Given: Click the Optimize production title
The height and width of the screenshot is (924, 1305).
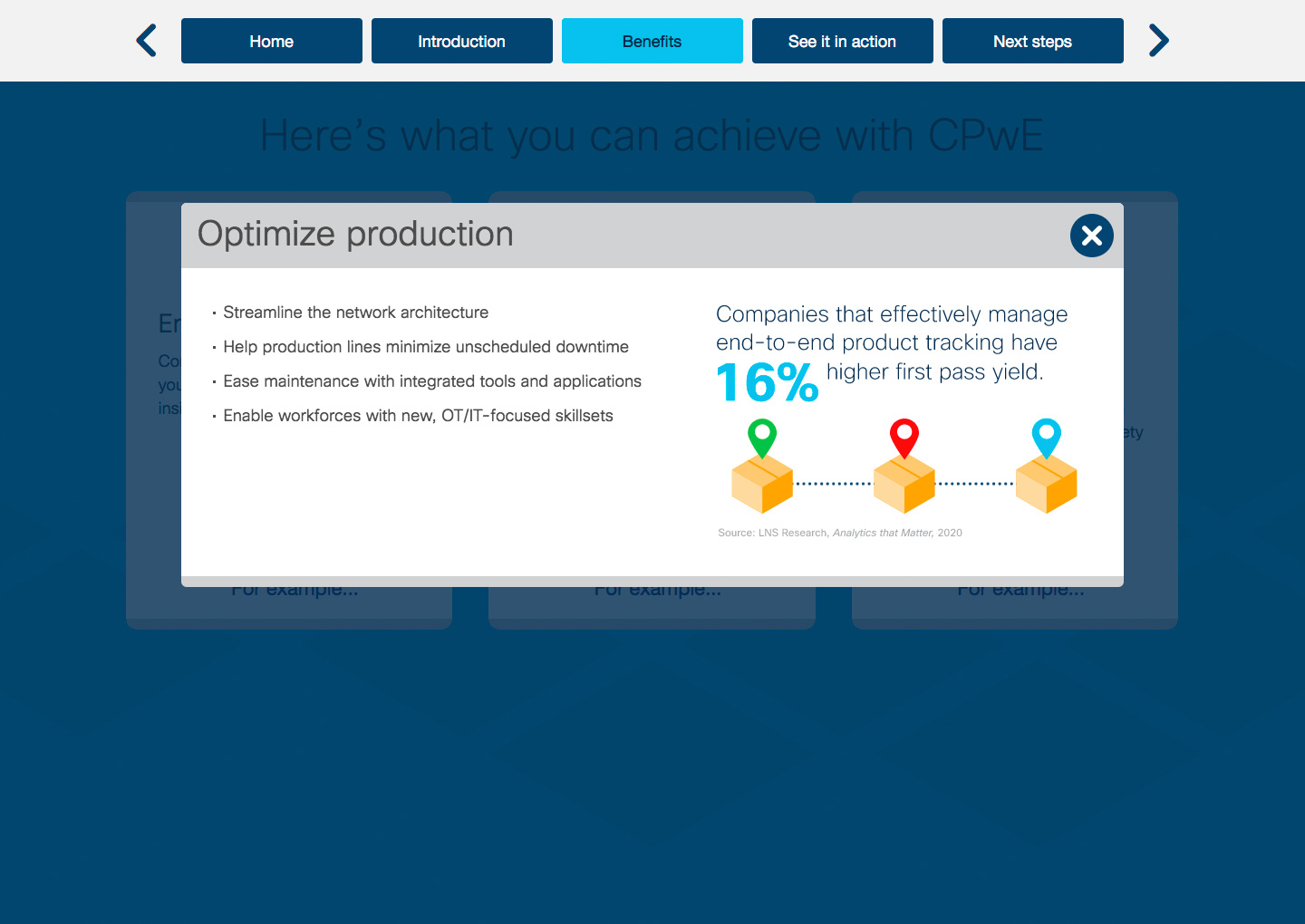Looking at the screenshot, I should [x=355, y=235].
